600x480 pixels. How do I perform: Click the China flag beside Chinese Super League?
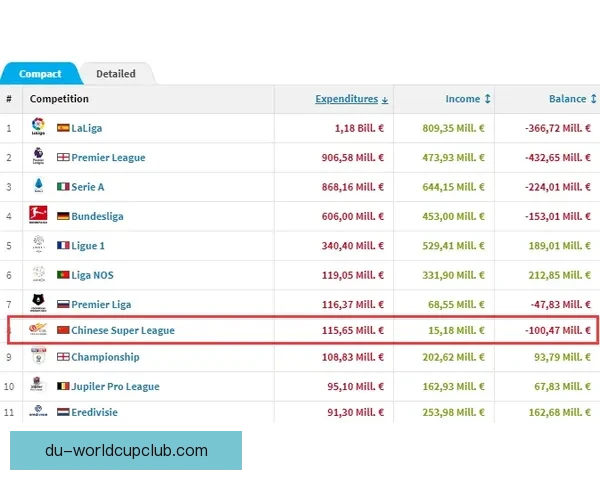(63, 330)
